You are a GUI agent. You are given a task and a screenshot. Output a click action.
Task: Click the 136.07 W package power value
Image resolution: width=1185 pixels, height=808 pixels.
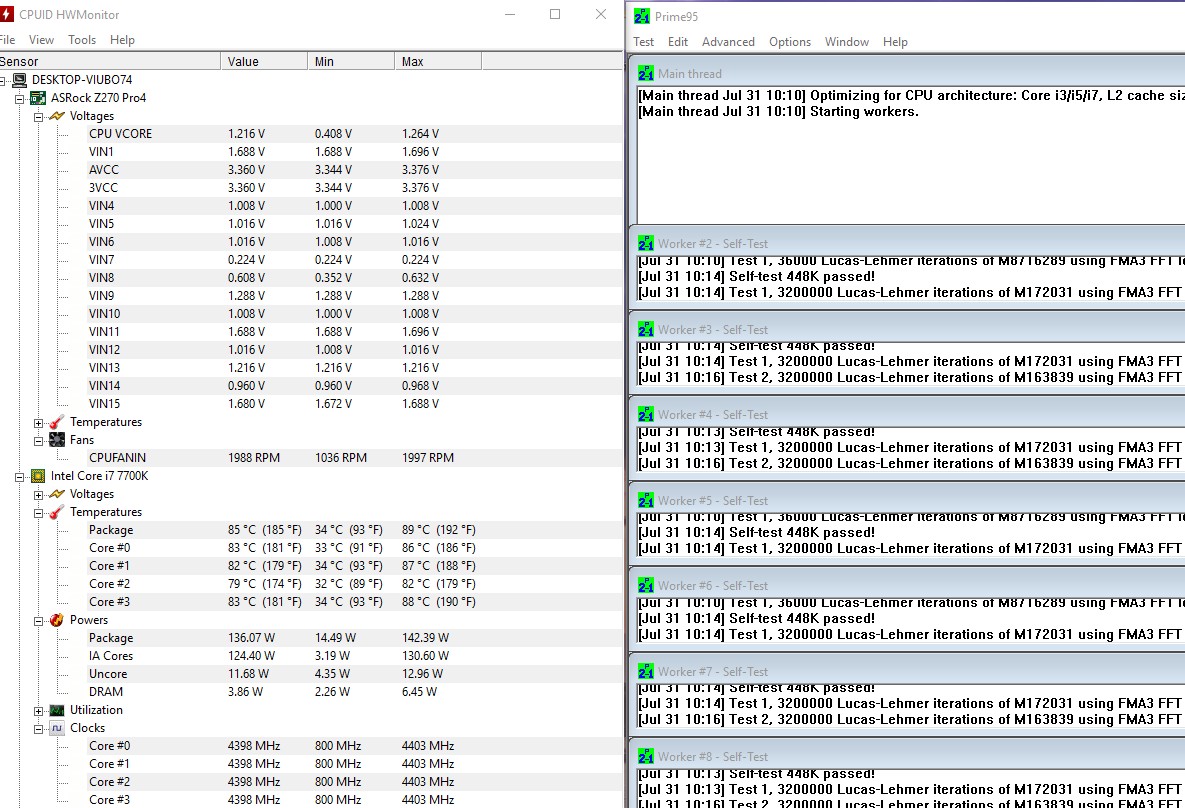252,638
